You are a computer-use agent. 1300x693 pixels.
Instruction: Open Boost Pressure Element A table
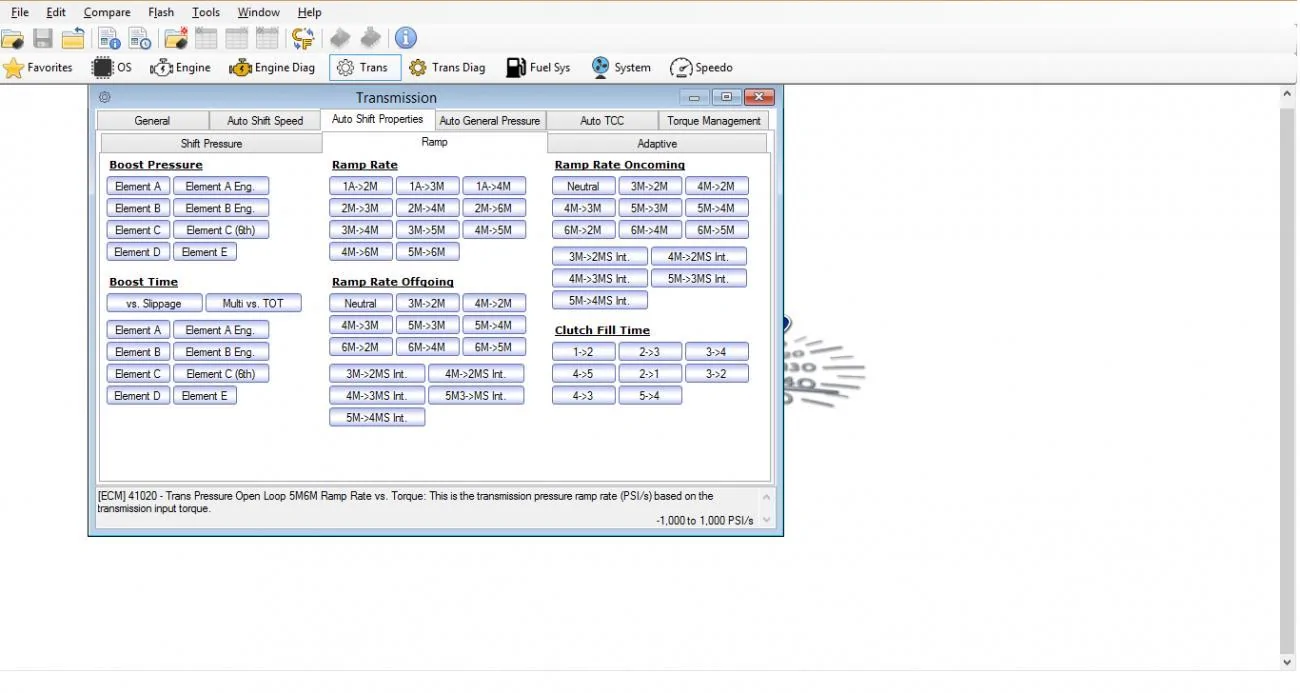[x=138, y=186]
